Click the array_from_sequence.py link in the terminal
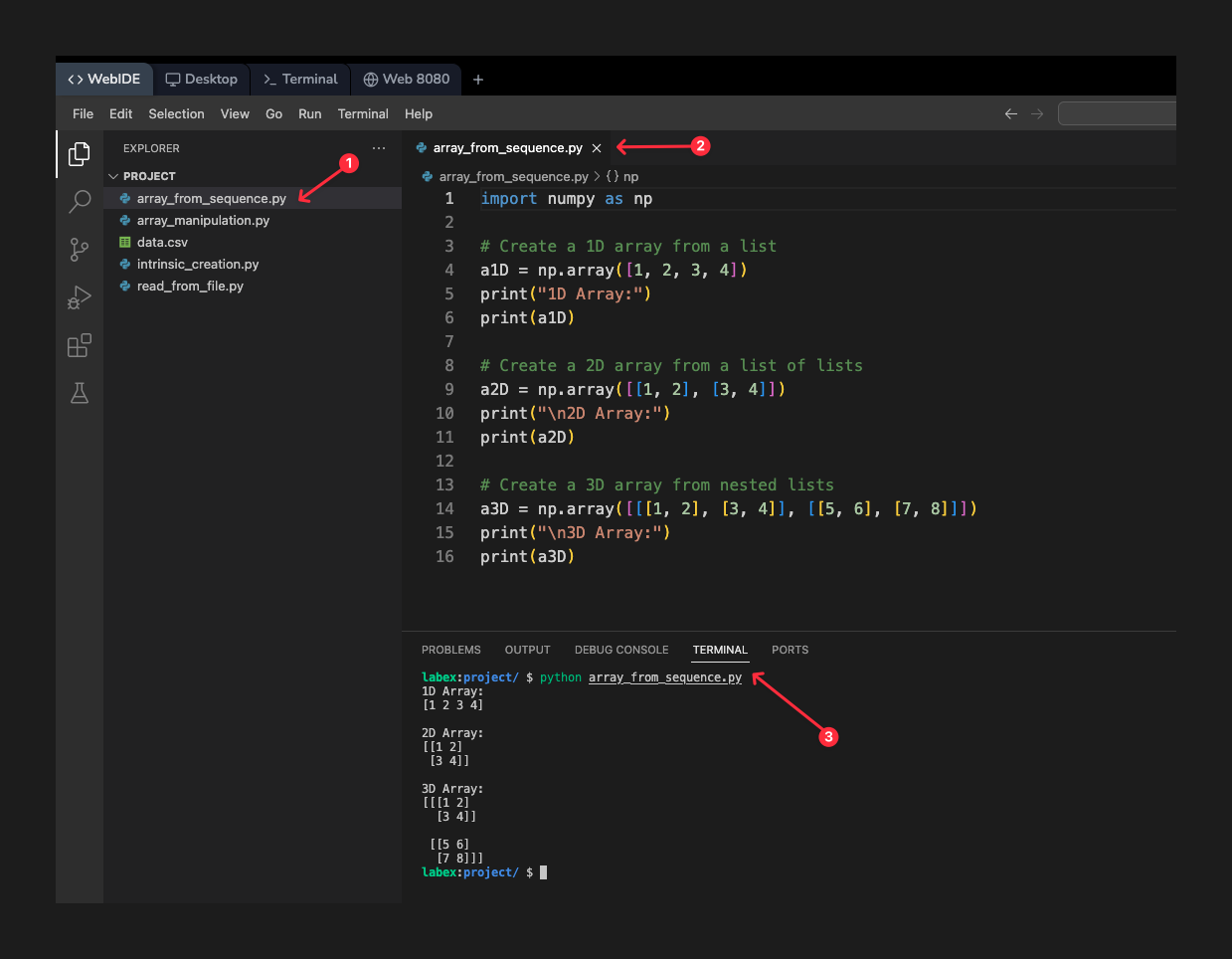This screenshot has width=1232, height=959. click(x=664, y=676)
